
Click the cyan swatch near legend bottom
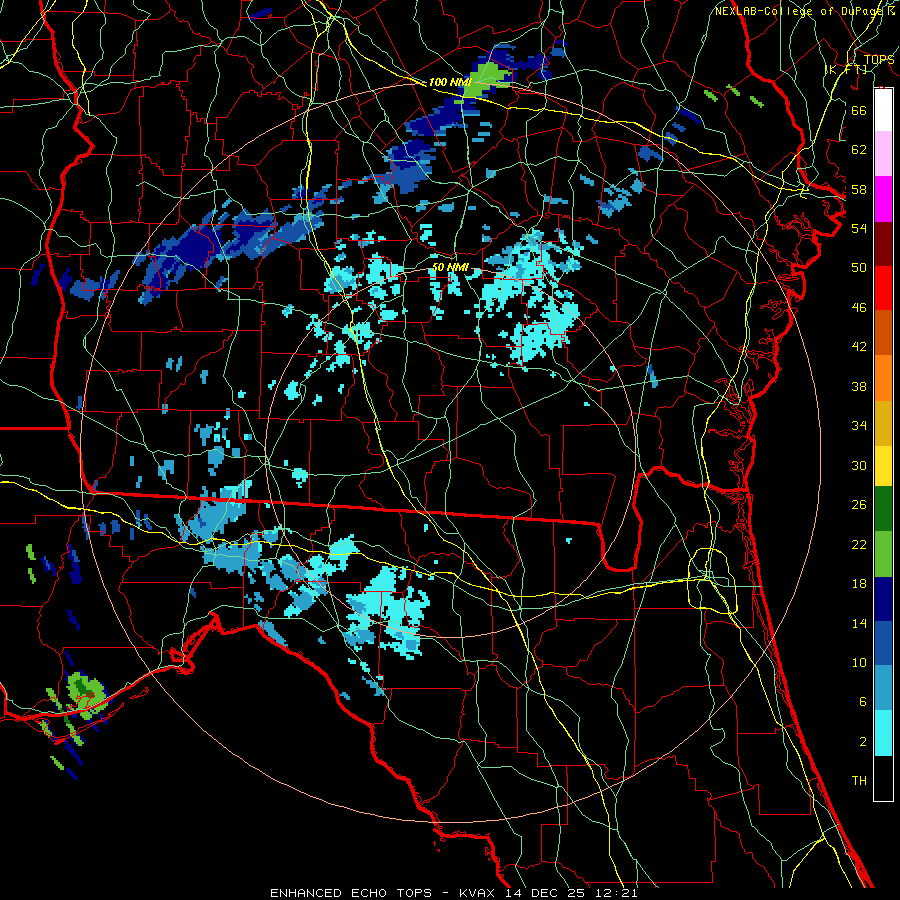pyautogui.click(x=883, y=733)
